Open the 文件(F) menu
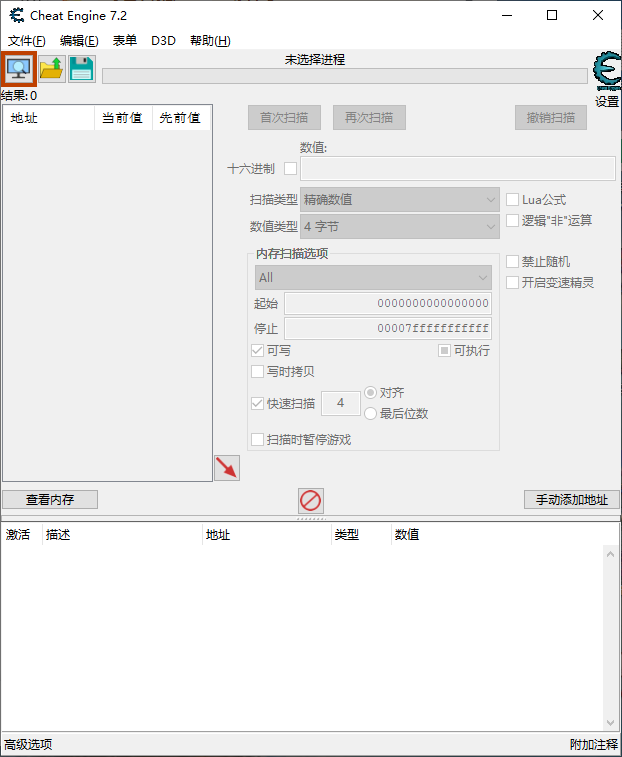Viewport: 622px width, 757px height. tap(27, 41)
